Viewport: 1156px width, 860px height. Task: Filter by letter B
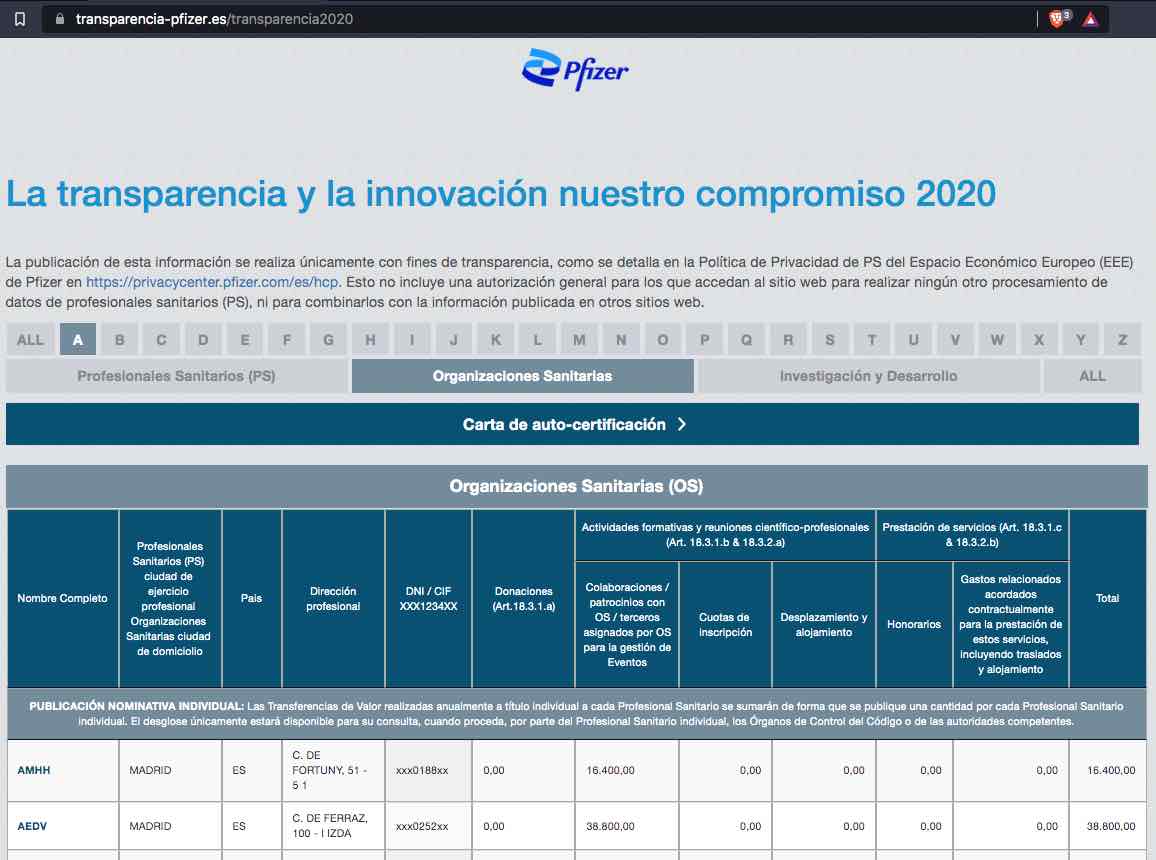click(119, 340)
